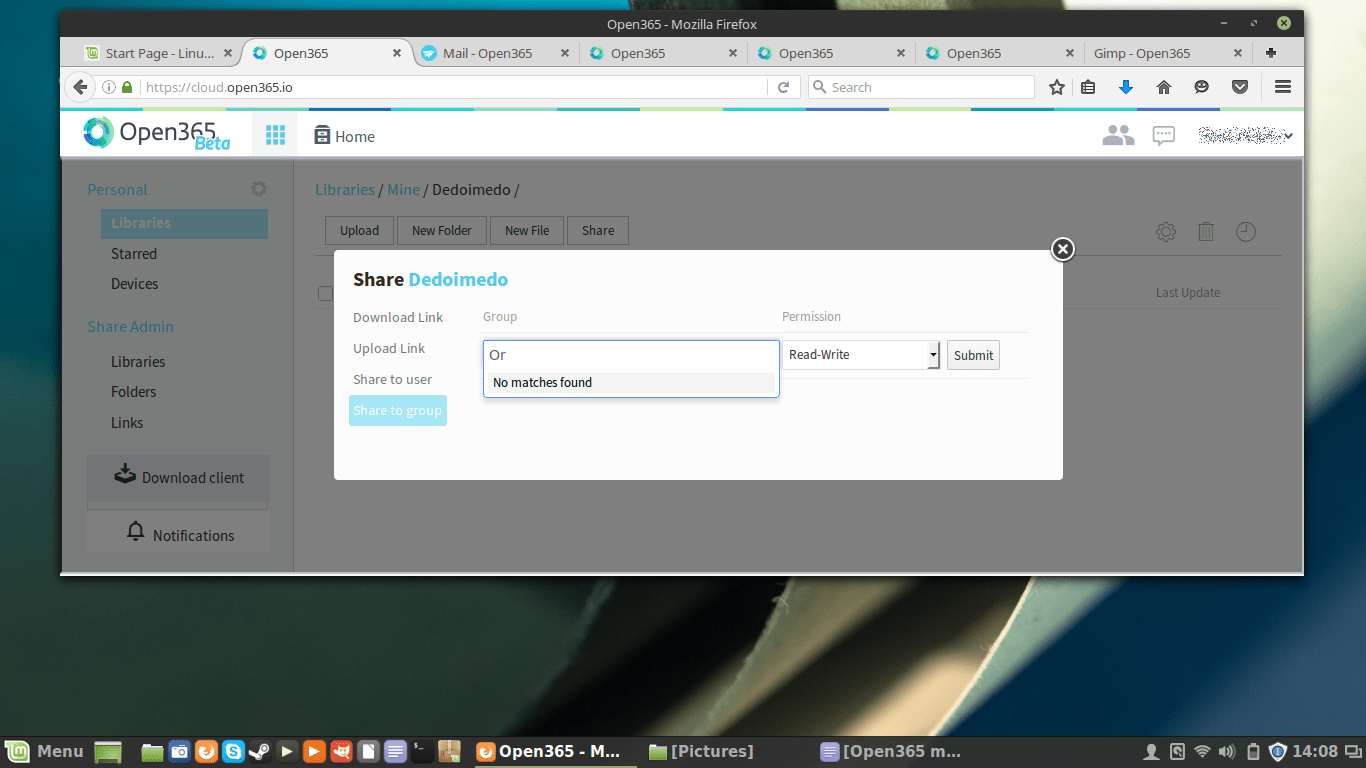
Task: Open the Open365 apps grid launcher
Action: click(x=275, y=135)
